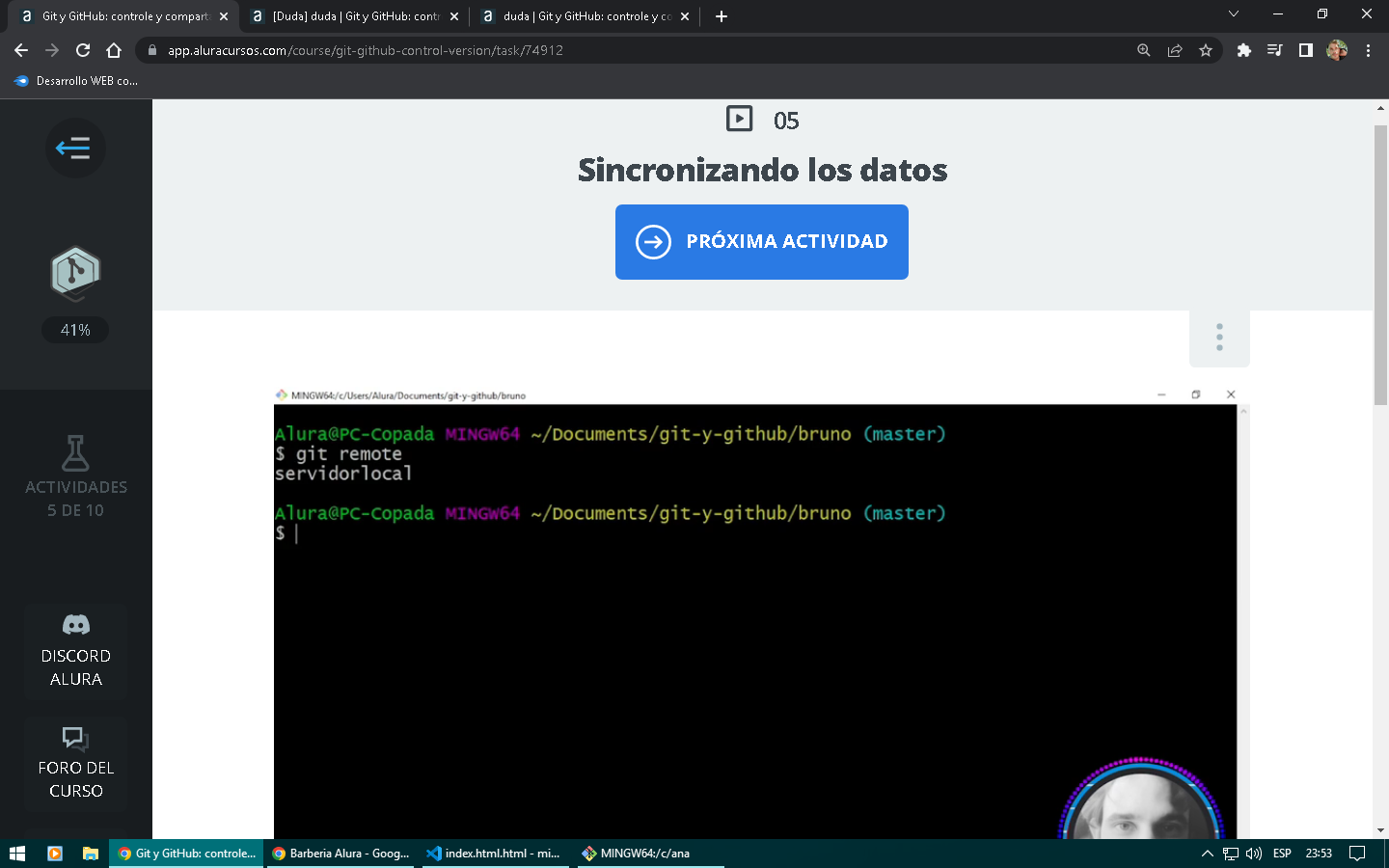Open the Git course badge icon

75,273
